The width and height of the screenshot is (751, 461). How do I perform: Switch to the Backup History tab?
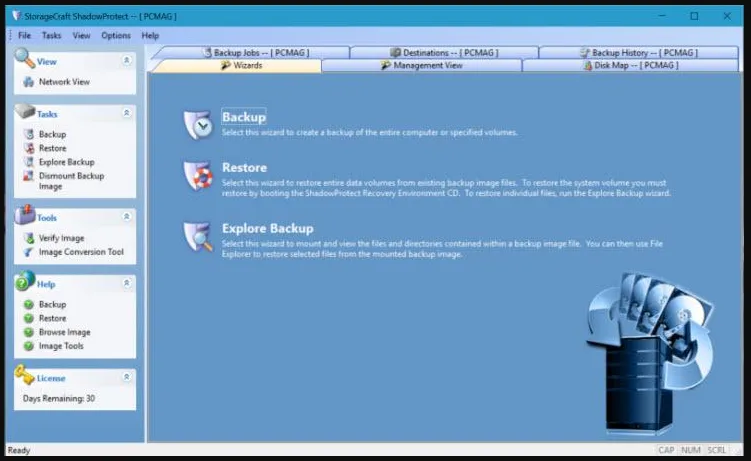click(x=639, y=53)
